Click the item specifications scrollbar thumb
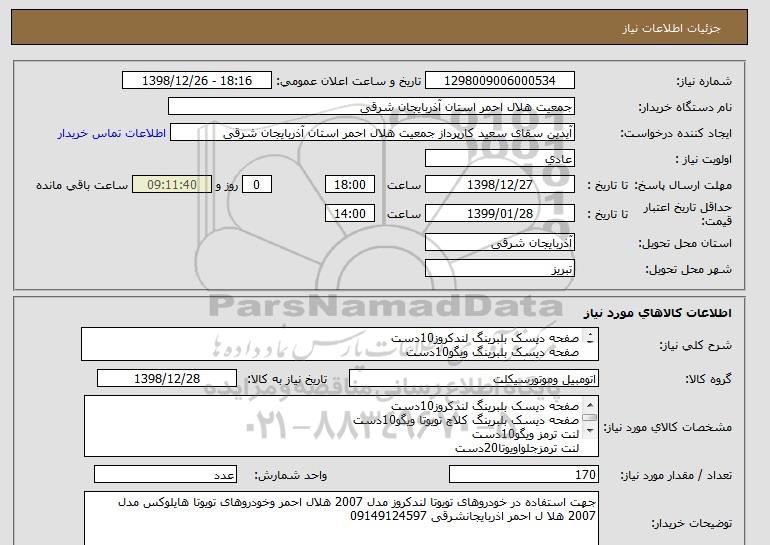This screenshot has height=545, width=770. pyautogui.click(x=590, y=418)
